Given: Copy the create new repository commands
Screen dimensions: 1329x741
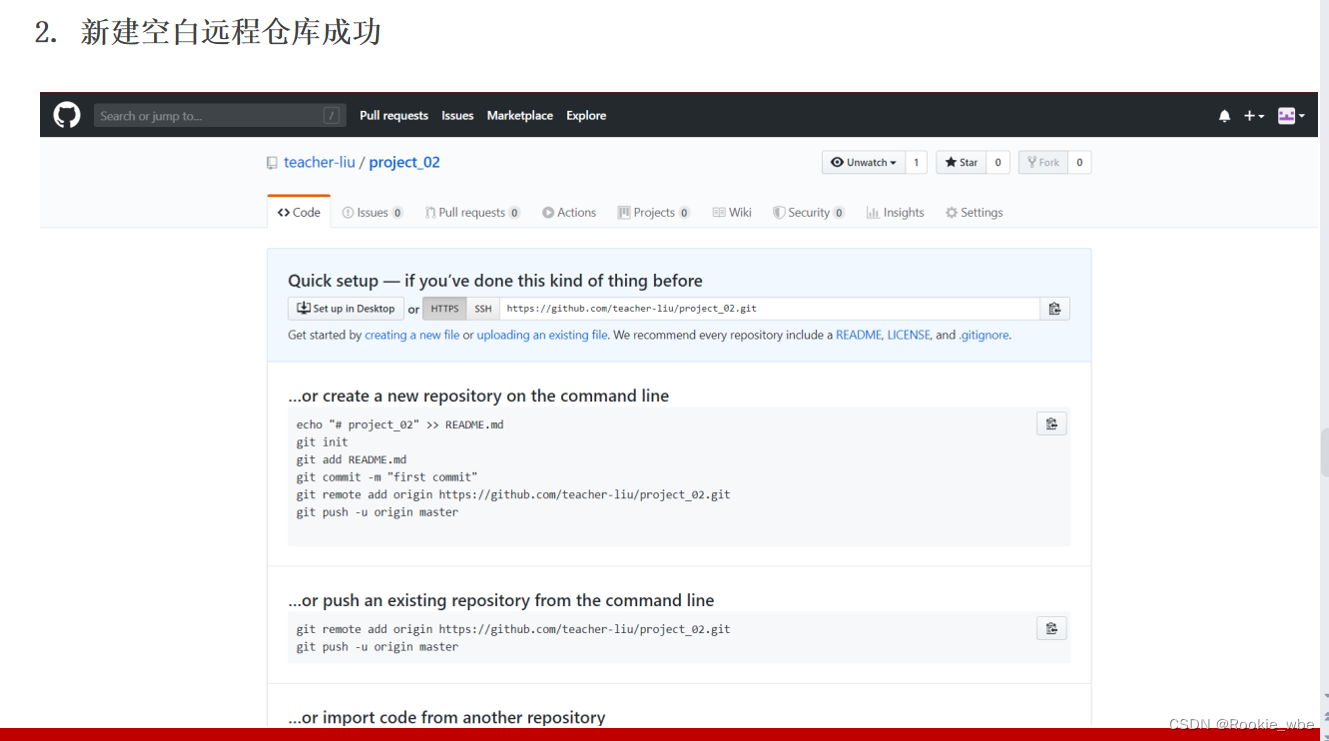Looking at the screenshot, I should click(1051, 423).
